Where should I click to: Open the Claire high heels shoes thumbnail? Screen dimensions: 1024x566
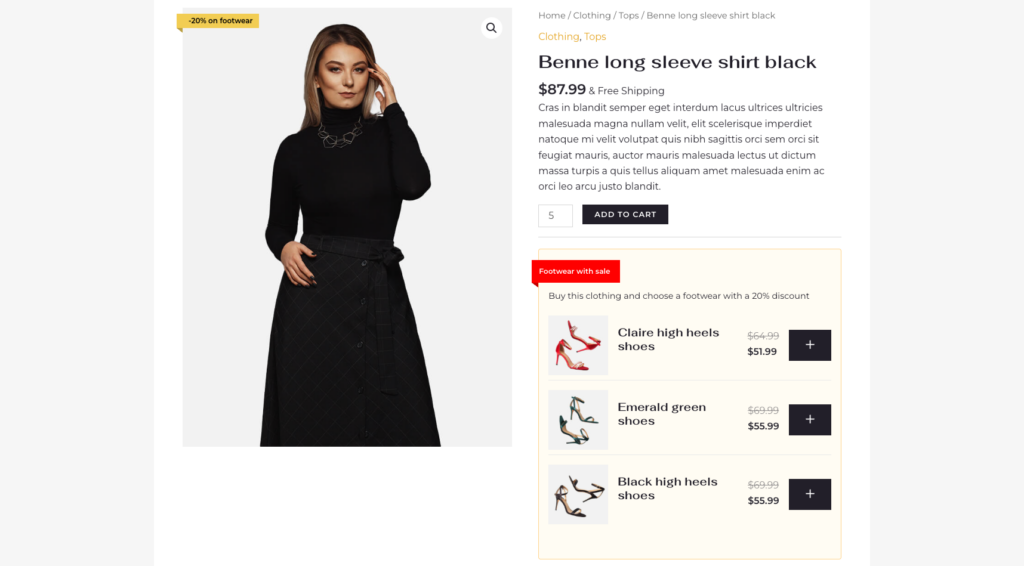pos(578,345)
